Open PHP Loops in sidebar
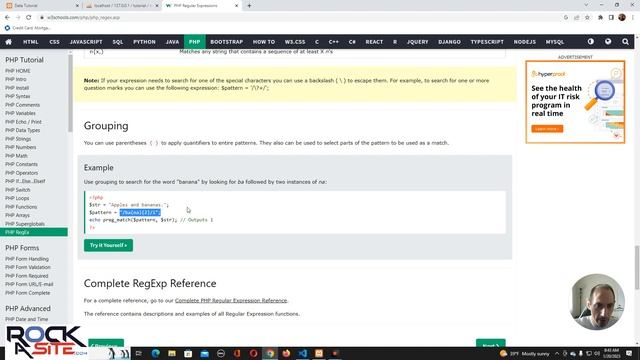 click(x=17, y=198)
